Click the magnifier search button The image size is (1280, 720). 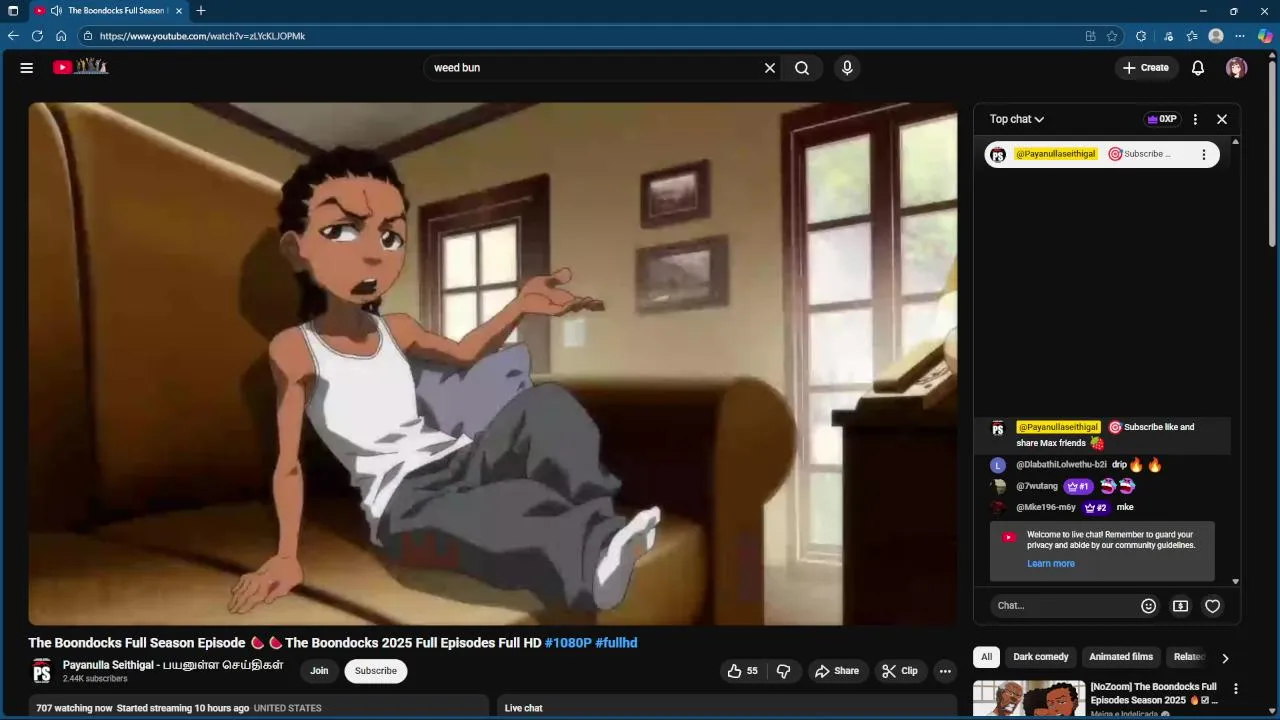click(x=802, y=68)
